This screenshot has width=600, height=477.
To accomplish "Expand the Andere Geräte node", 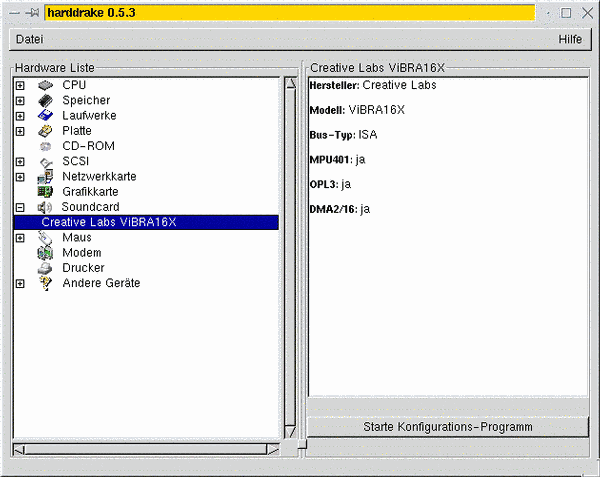I will pos(20,284).
